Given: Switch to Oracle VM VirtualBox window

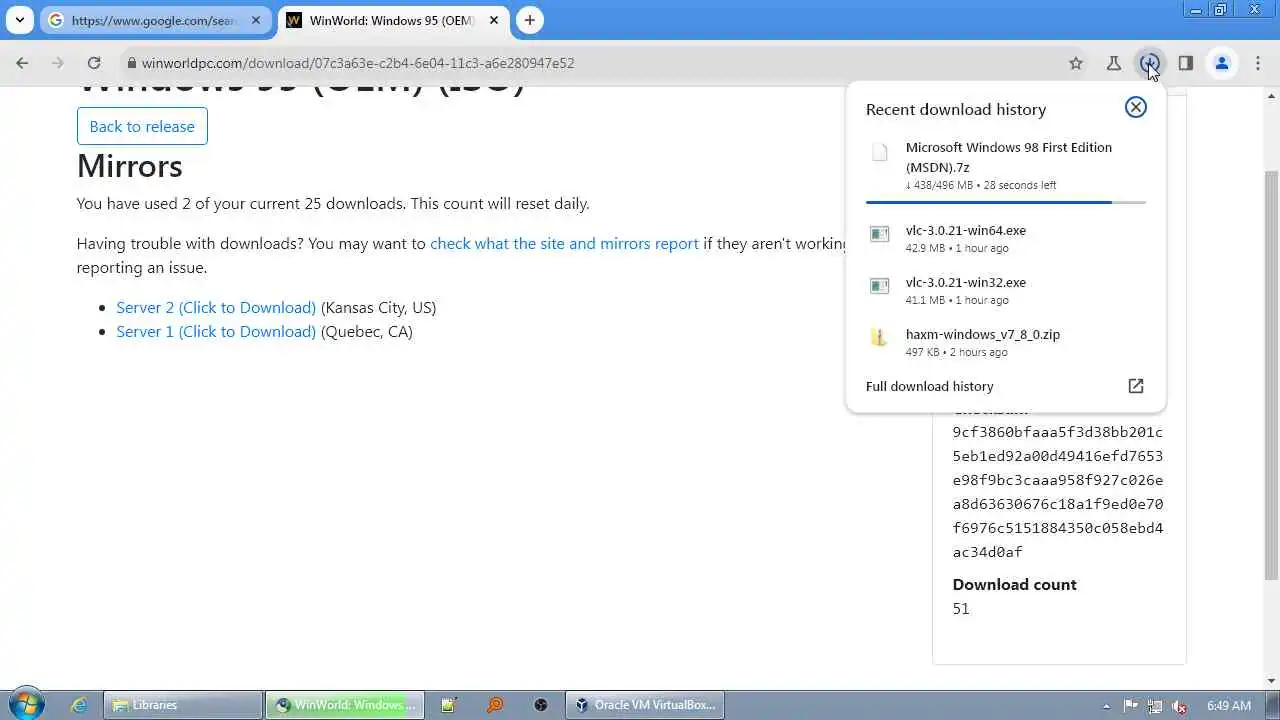Looking at the screenshot, I should click(645, 705).
